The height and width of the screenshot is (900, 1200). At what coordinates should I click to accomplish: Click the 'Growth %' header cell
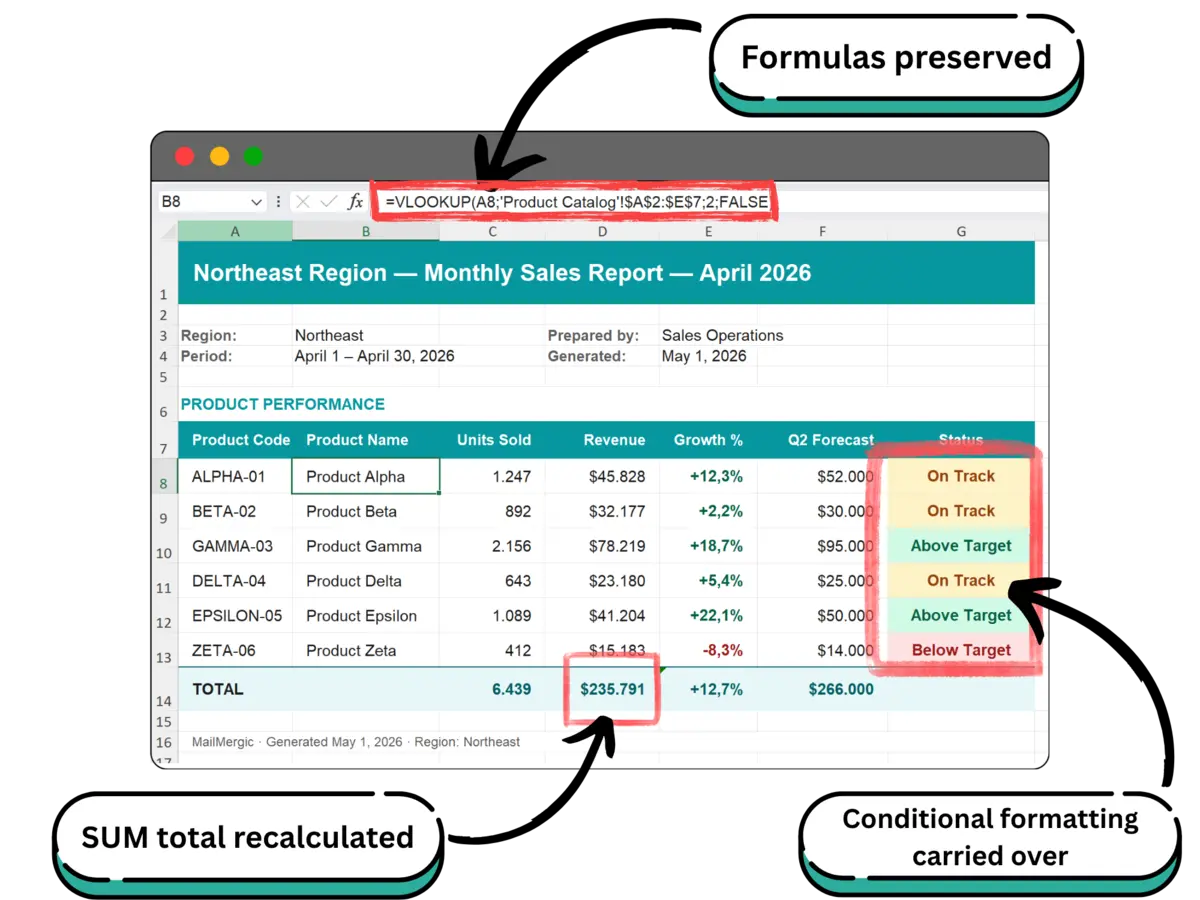(708, 440)
